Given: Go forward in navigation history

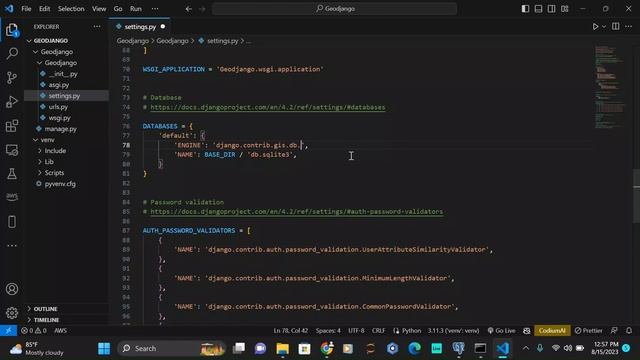Looking at the screenshot, I should point(202,9).
